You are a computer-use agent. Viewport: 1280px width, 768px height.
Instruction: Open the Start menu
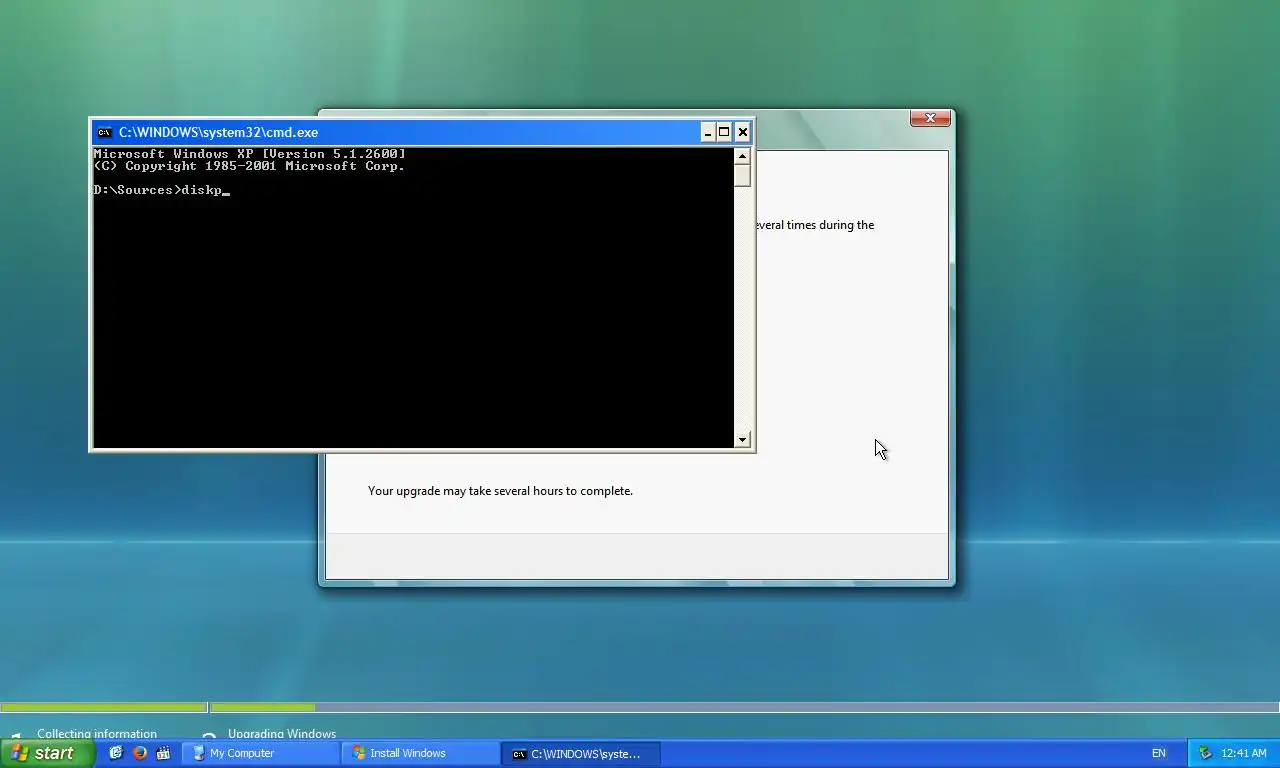48,753
